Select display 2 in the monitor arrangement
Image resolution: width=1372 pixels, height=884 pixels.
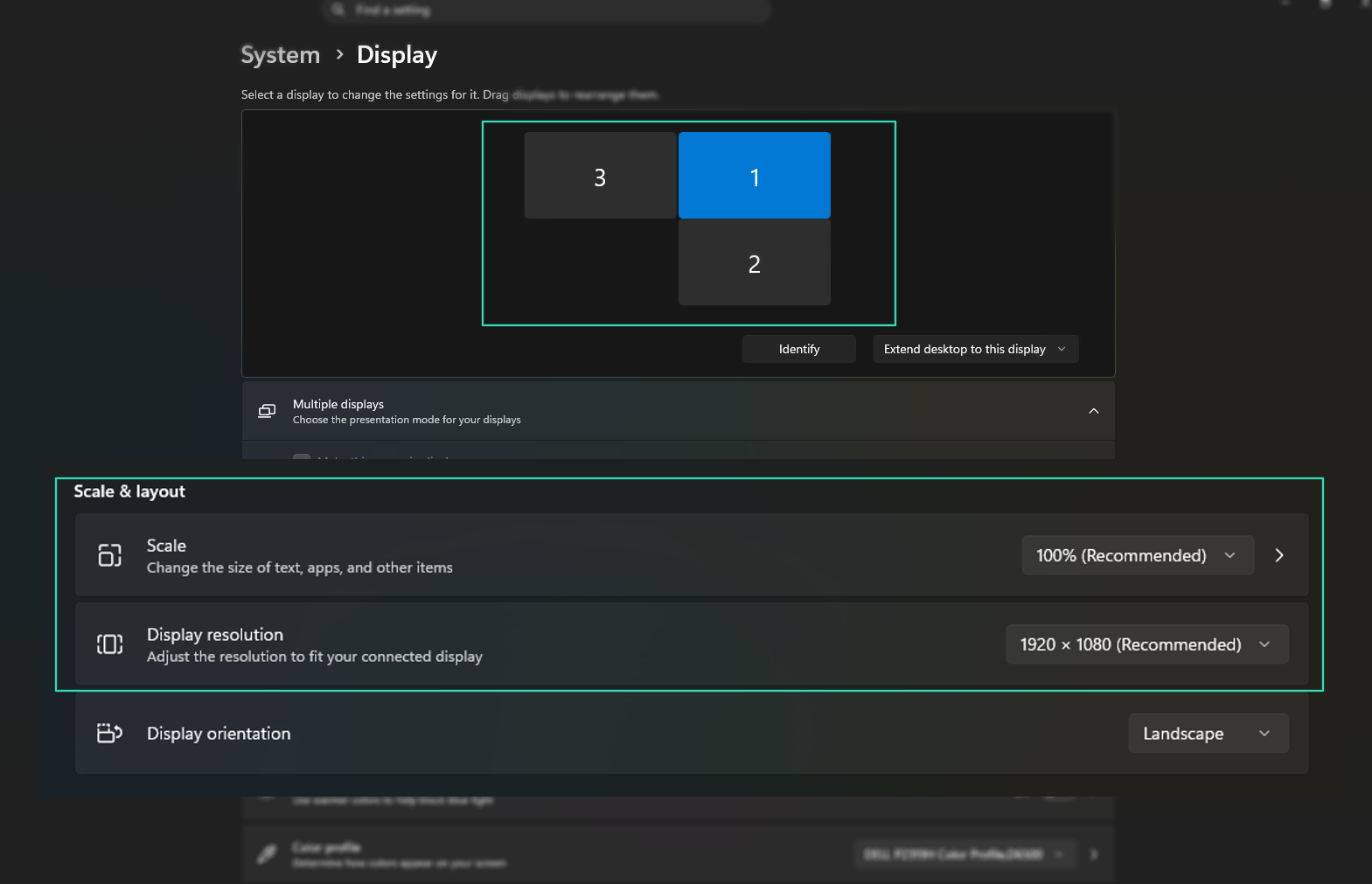click(754, 262)
